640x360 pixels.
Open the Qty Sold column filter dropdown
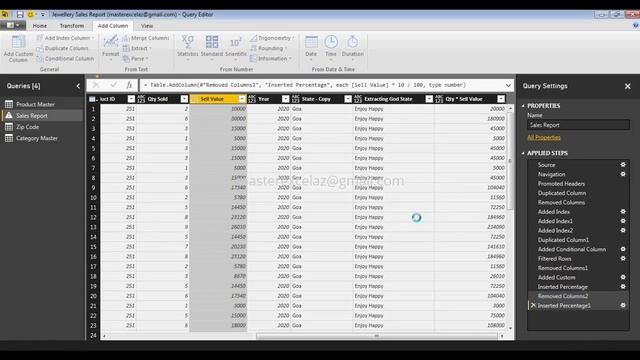tap(184, 99)
